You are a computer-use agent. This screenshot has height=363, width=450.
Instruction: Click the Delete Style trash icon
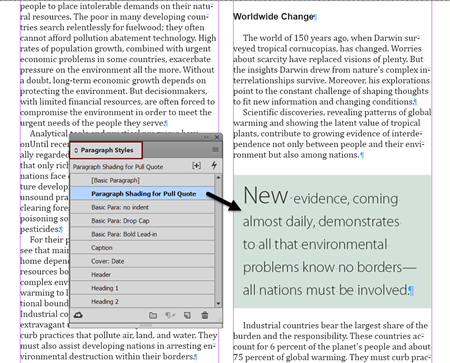click(x=205, y=315)
